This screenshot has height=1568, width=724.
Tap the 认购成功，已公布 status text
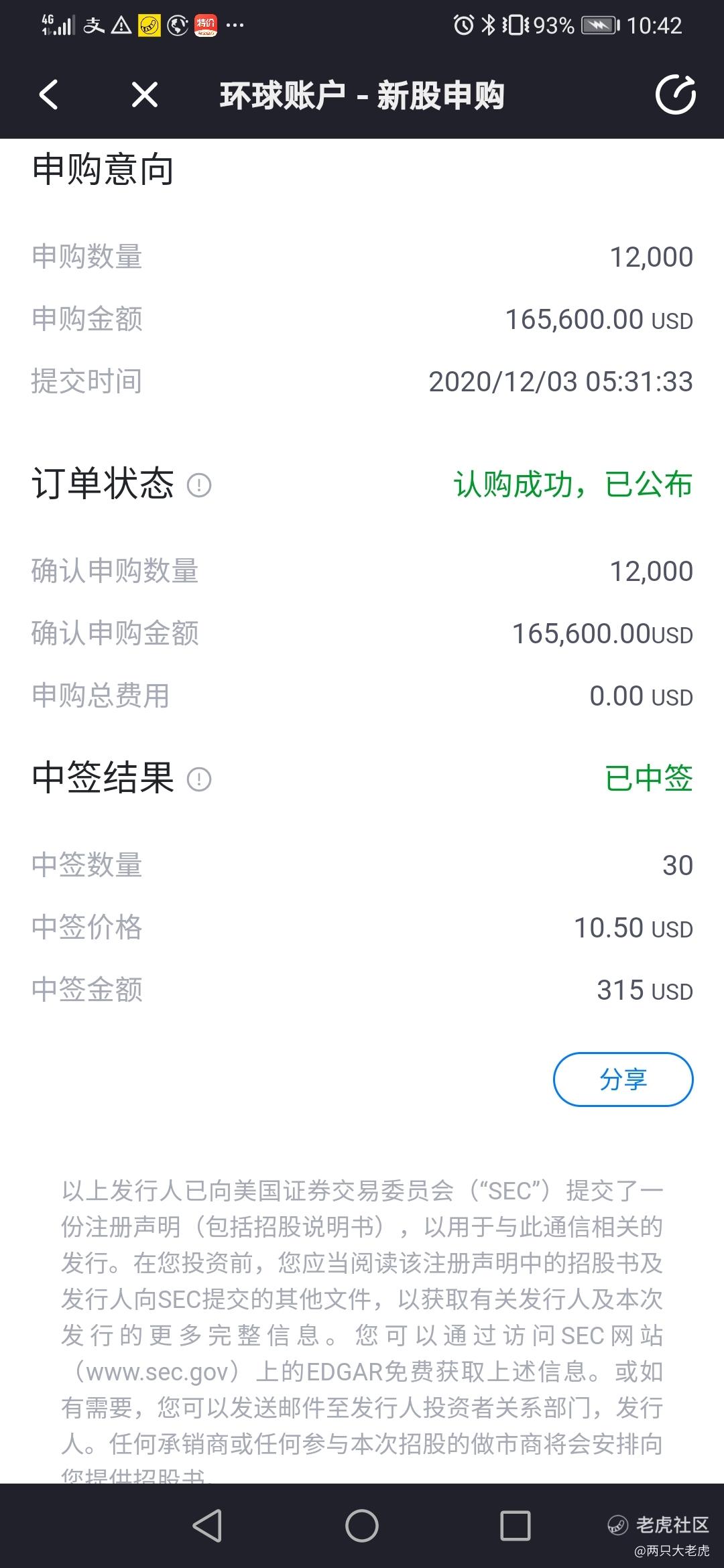[573, 484]
